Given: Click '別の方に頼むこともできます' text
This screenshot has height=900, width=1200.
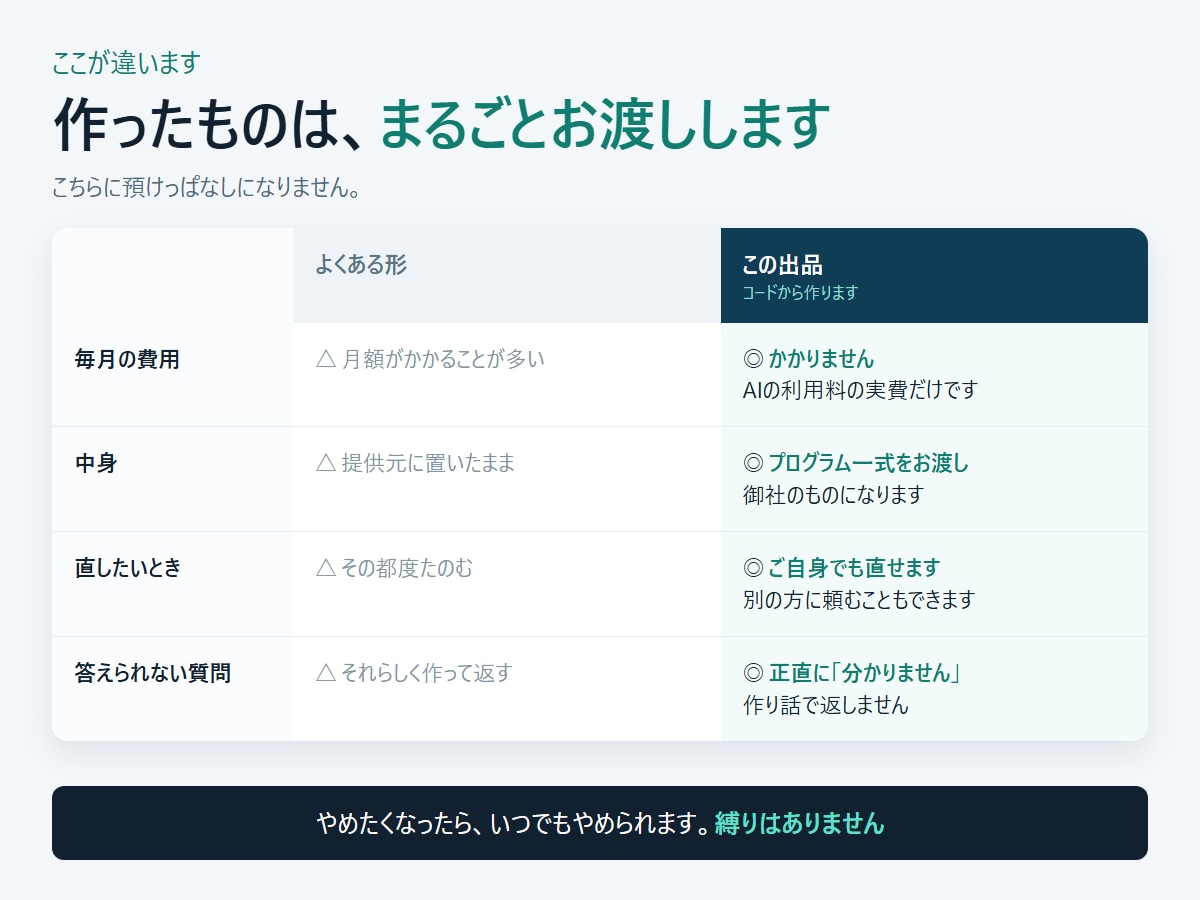Looking at the screenshot, I should (859, 600).
